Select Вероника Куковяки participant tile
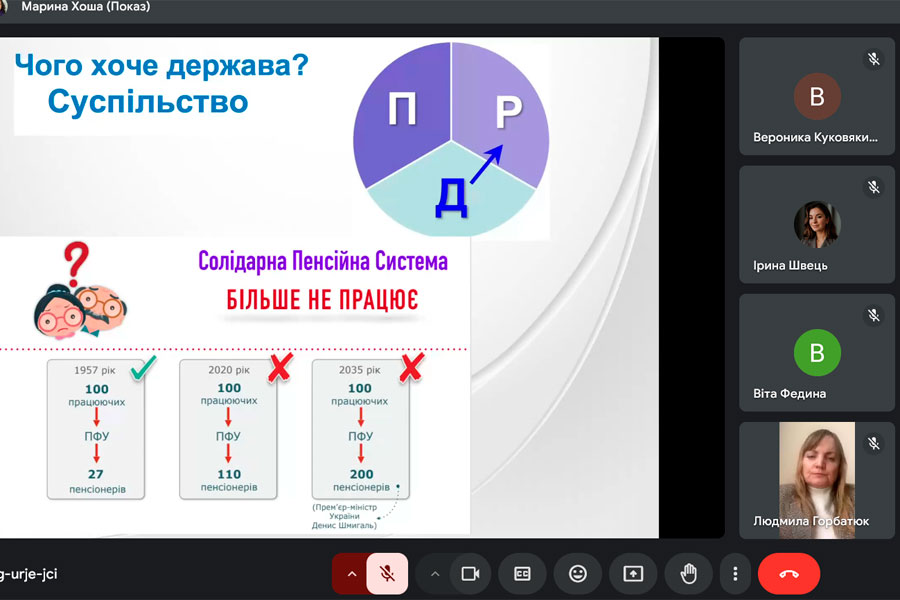The image size is (900, 600). pos(817,96)
